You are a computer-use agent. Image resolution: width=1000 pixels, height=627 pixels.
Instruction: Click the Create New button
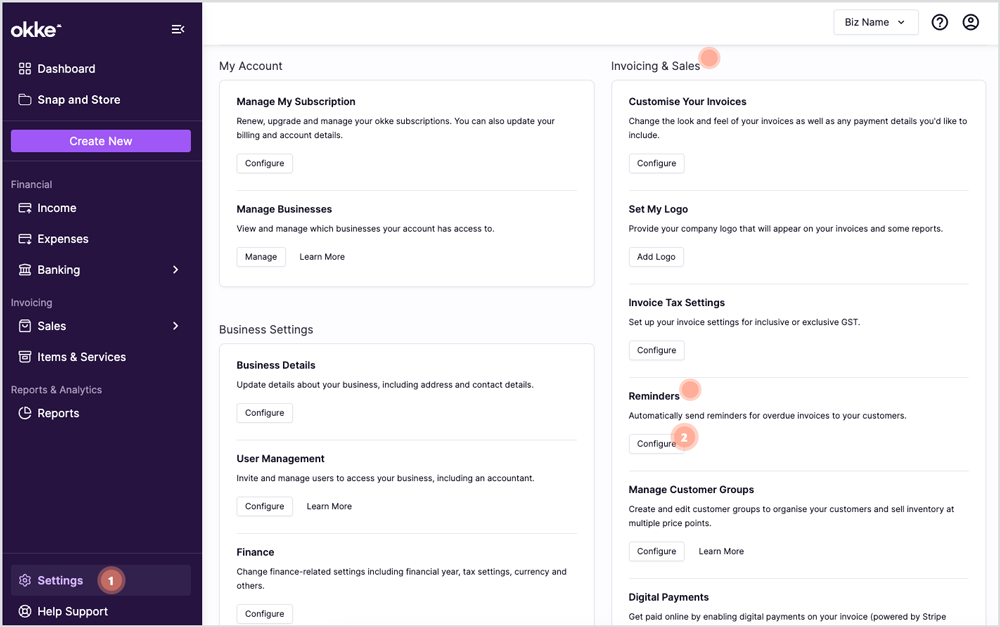tap(101, 141)
